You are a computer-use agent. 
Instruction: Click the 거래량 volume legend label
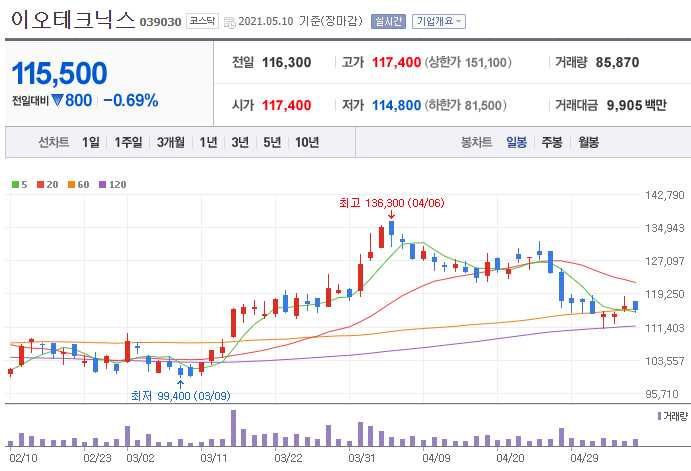(x=675, y=416)
